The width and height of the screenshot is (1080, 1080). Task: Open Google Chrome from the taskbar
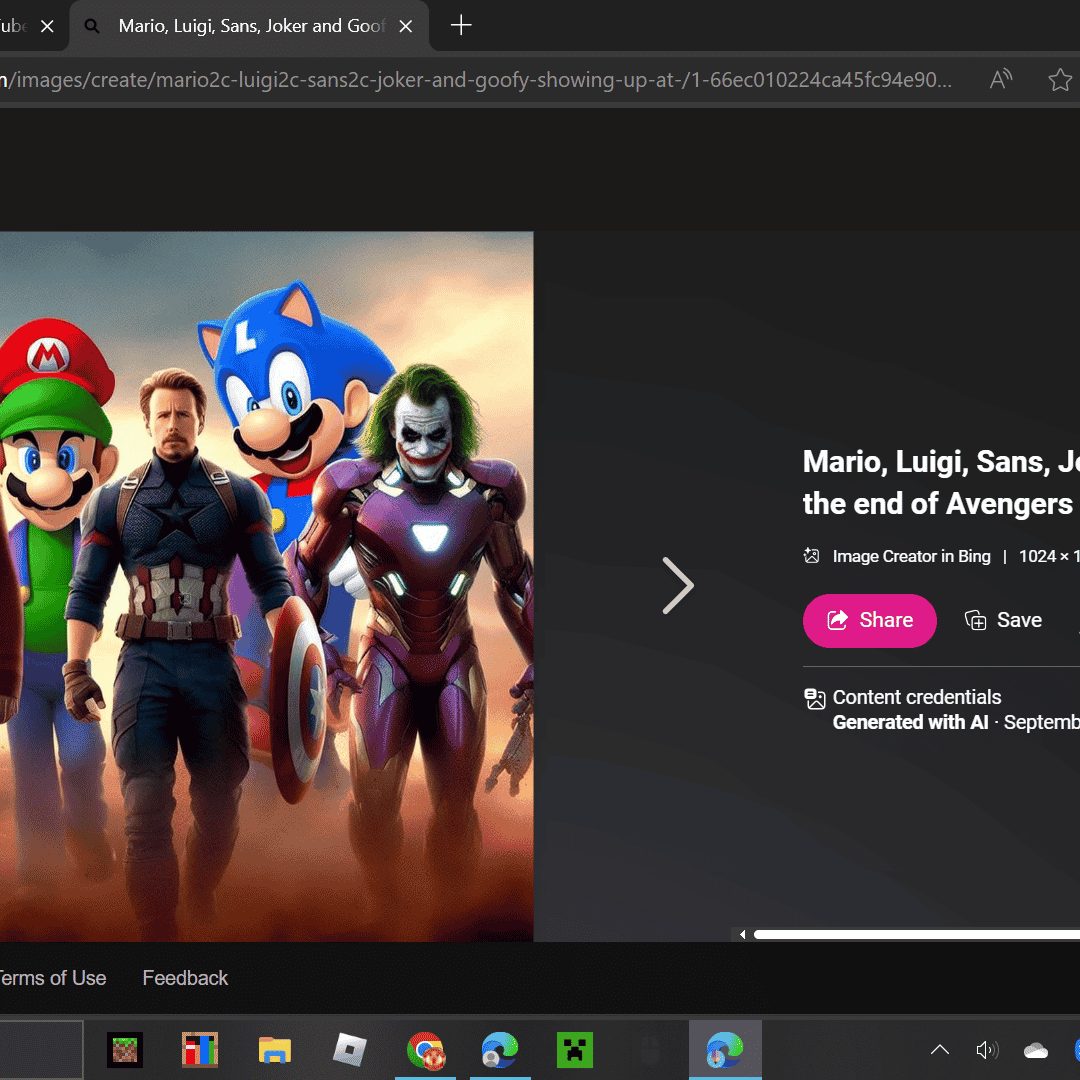click(425, 1050)
